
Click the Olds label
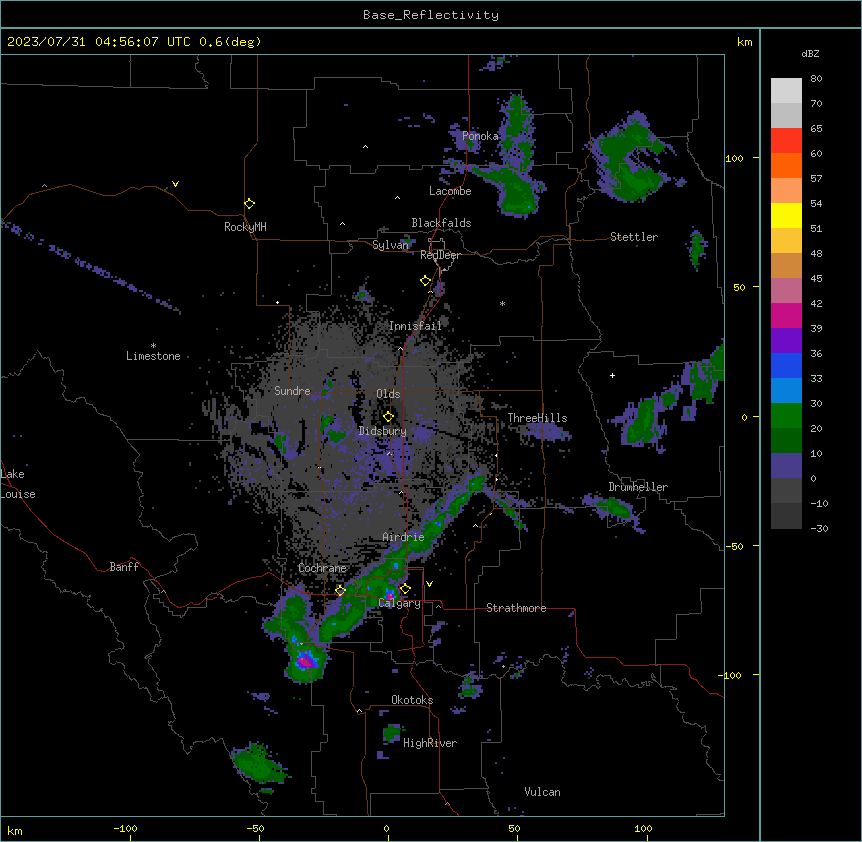tap(388, 394)
